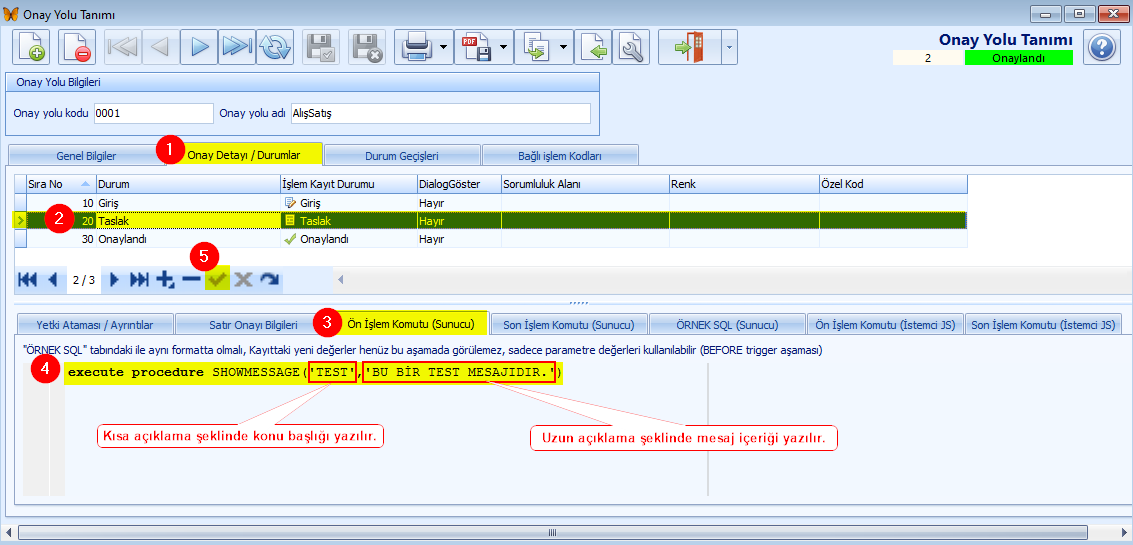Confirm the row edit with the grid checkmark

click(216, 280)
